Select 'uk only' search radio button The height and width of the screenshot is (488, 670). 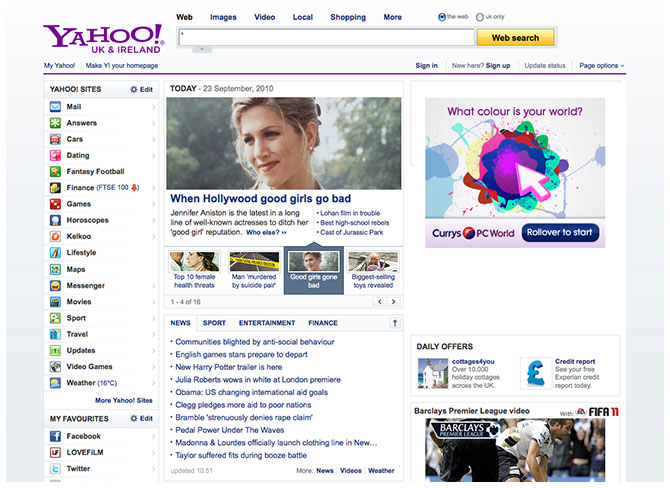tap(479, 17)
